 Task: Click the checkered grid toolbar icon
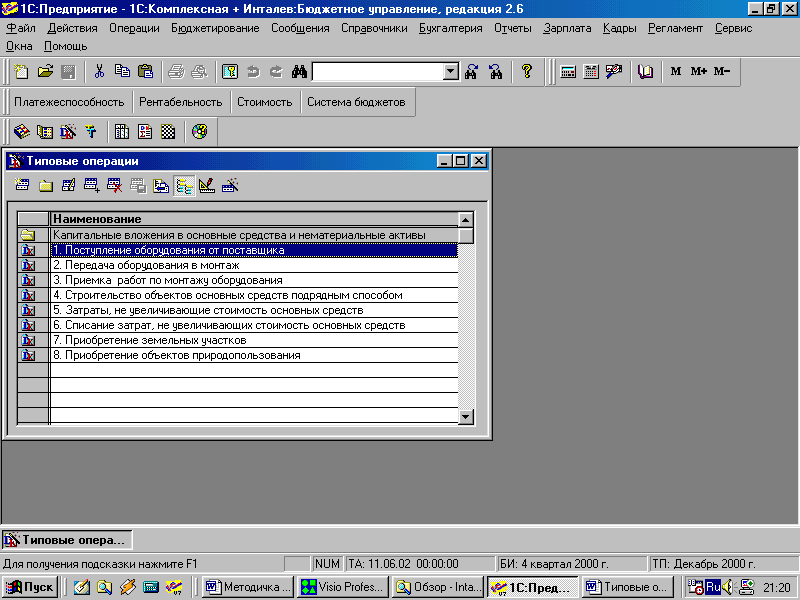coord(168,132)
